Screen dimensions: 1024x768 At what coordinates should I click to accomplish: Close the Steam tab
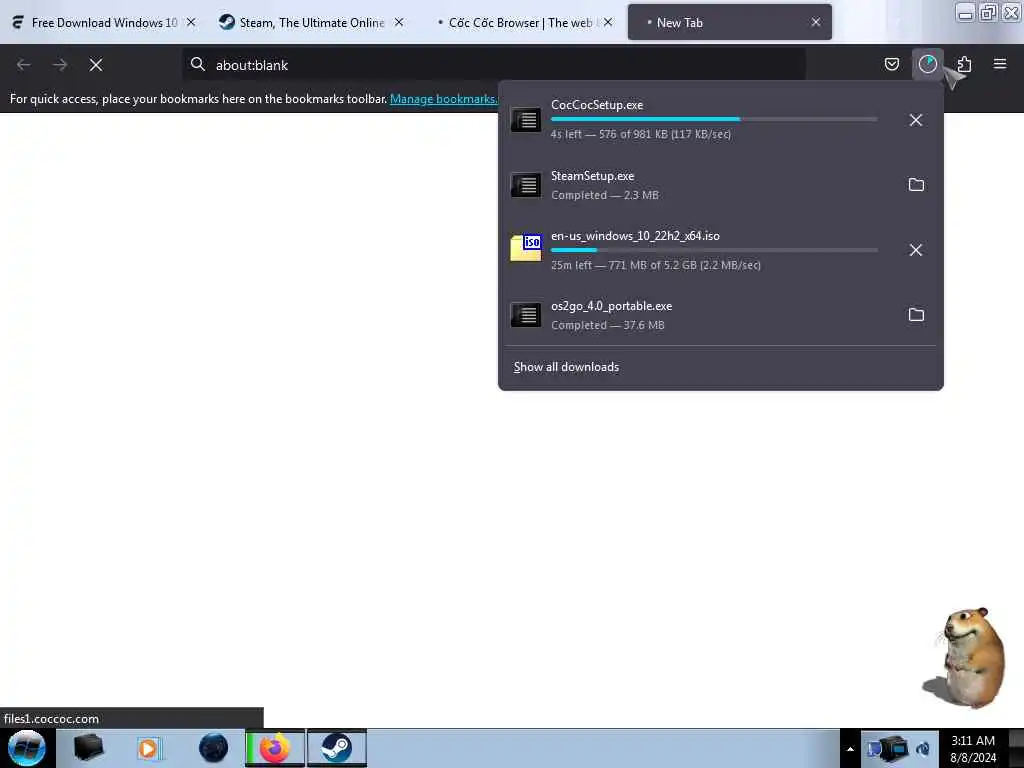tap(399, 22)
